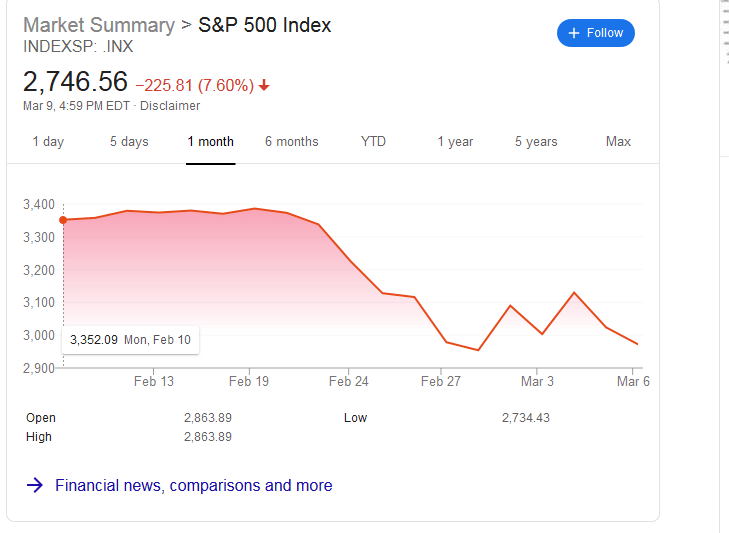Screen dimensions: 729x533
Task: Click the 3,352.09 Mon, Feb 10 tooltip
Action: 130,340
